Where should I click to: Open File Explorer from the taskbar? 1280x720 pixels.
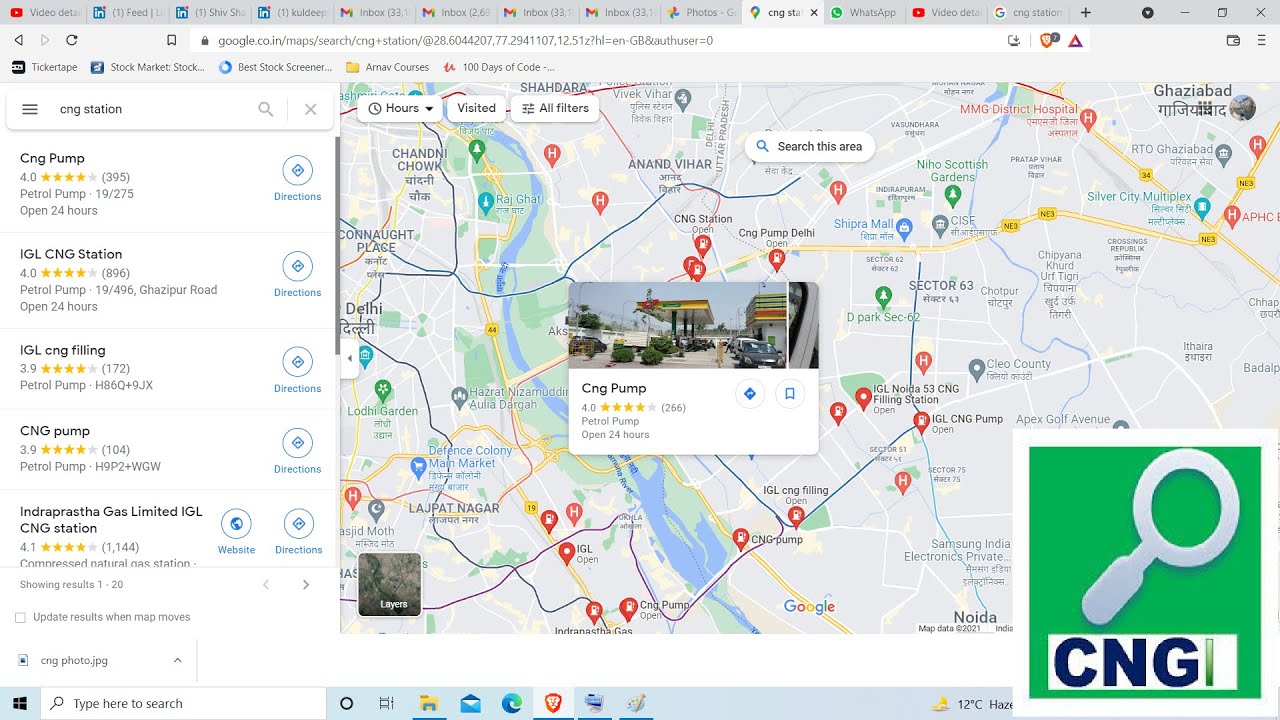(429, 703)
